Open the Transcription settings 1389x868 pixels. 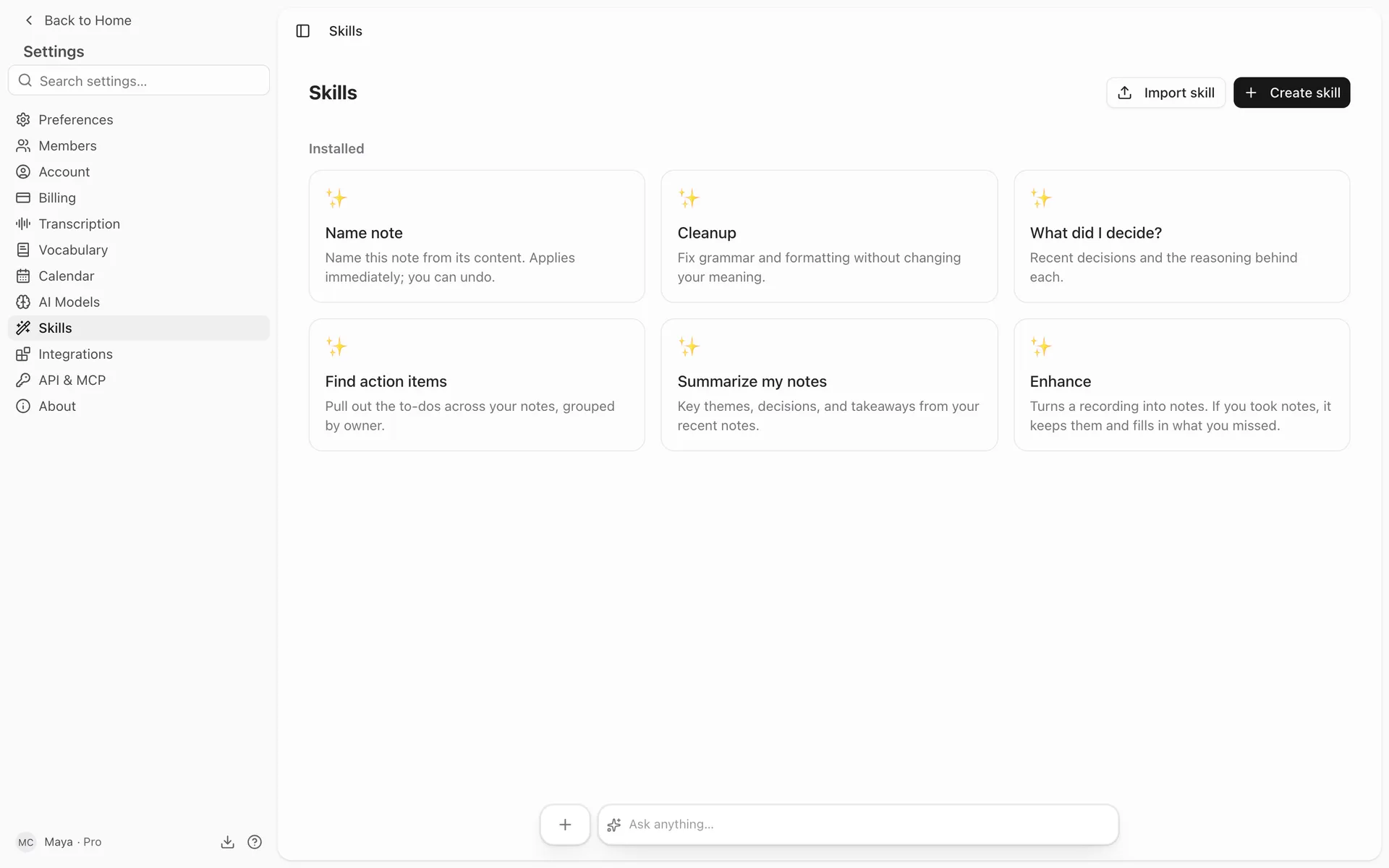point(138,224)
